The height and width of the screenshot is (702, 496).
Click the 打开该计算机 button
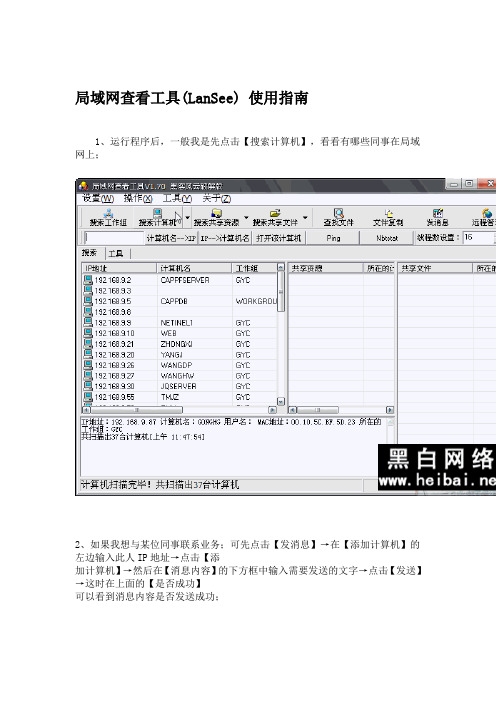pyautogui.click(x=279, y=238)
